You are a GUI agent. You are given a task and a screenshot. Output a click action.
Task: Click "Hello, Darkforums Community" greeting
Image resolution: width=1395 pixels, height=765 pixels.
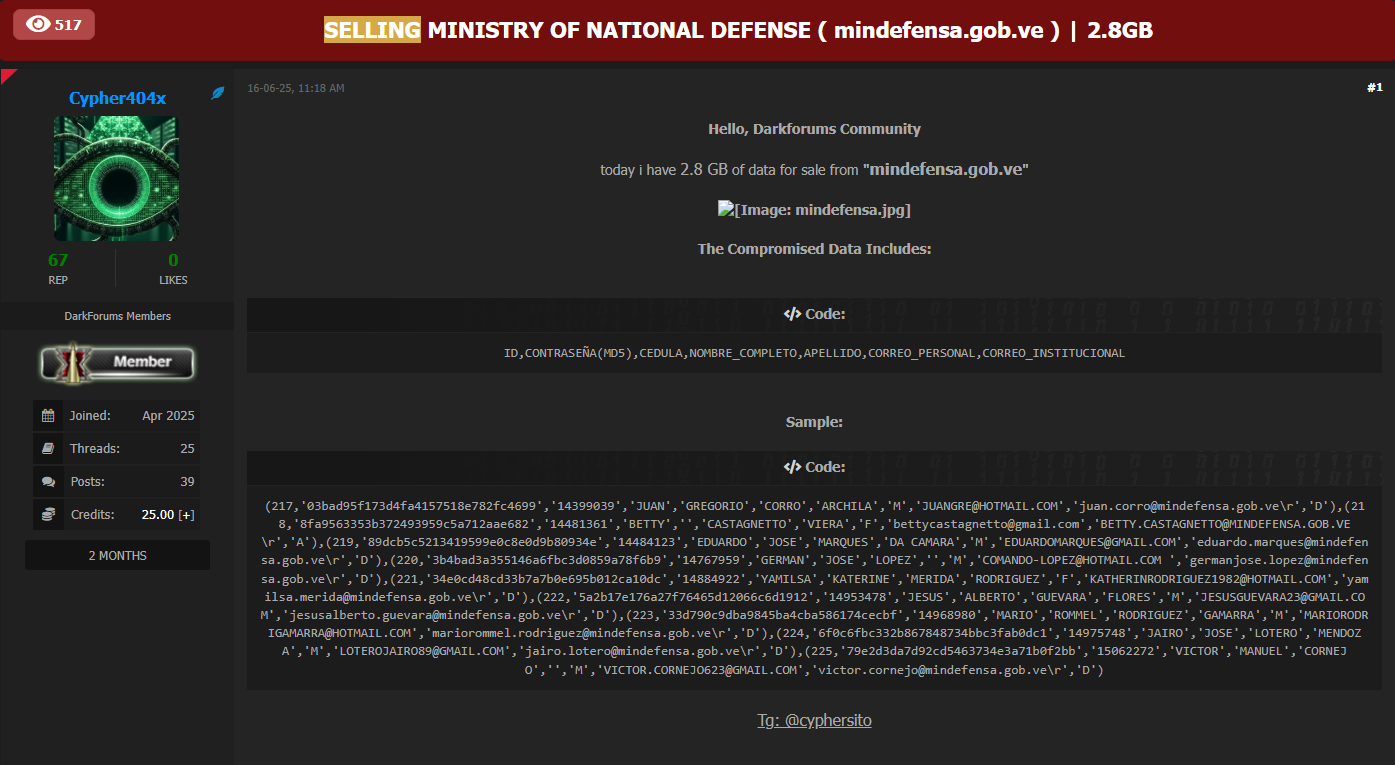click(x=814, y=129)
